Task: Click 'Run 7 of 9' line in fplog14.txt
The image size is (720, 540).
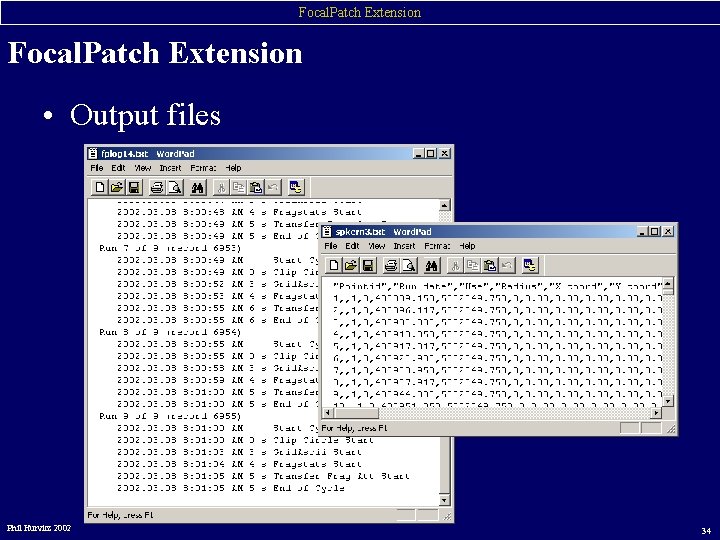Action: [x=170, y=248]
